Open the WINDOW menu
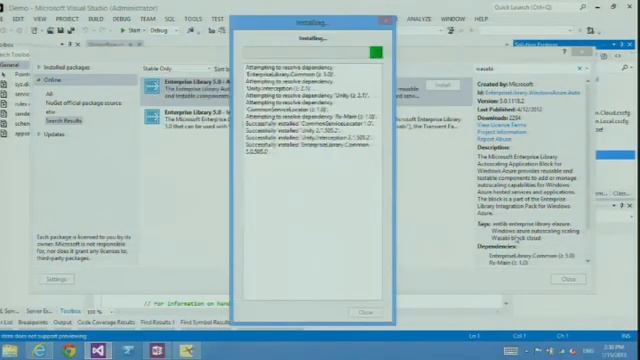 tap(453, 19)
